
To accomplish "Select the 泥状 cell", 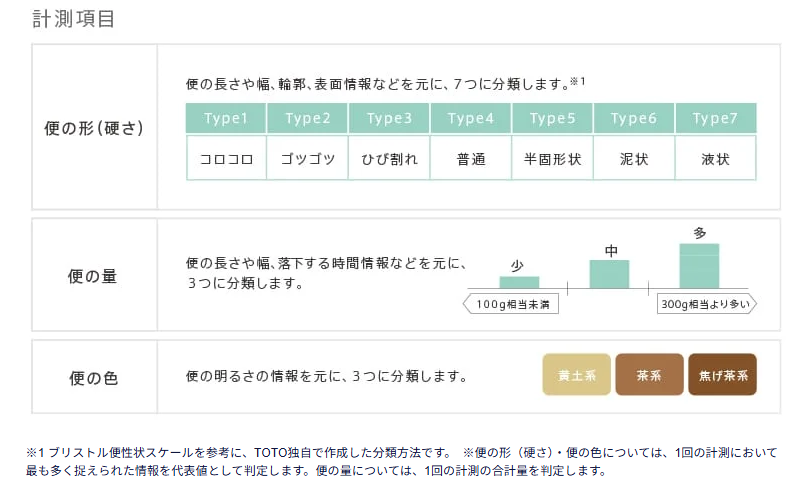I will (x=634, y=158).
